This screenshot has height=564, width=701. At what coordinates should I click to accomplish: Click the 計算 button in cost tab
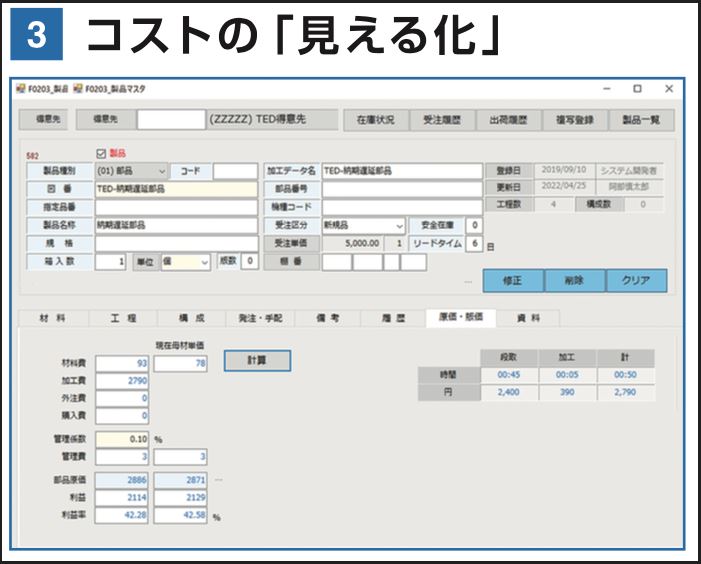[257, 360]
